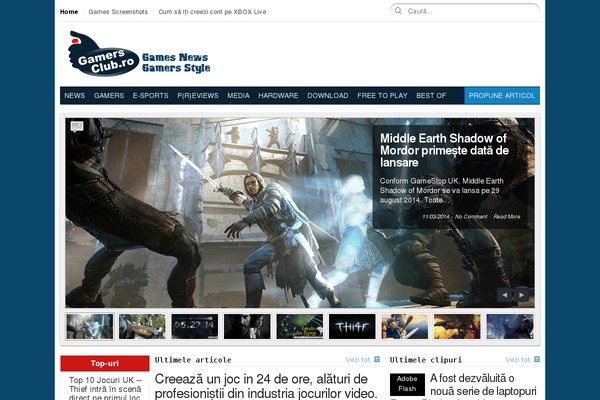
Task: Select the green-toned fifth thumbnail
Action: click(x=300, y=327)
